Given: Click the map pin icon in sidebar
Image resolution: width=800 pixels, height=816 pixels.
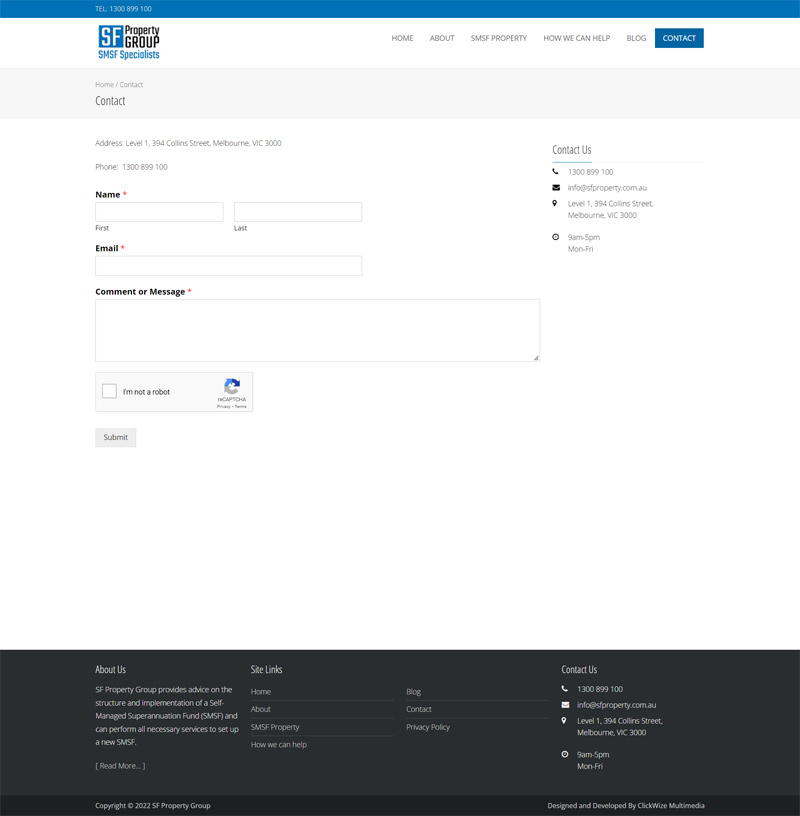Looking at the screenshot, I should click(x=555, y=203).
